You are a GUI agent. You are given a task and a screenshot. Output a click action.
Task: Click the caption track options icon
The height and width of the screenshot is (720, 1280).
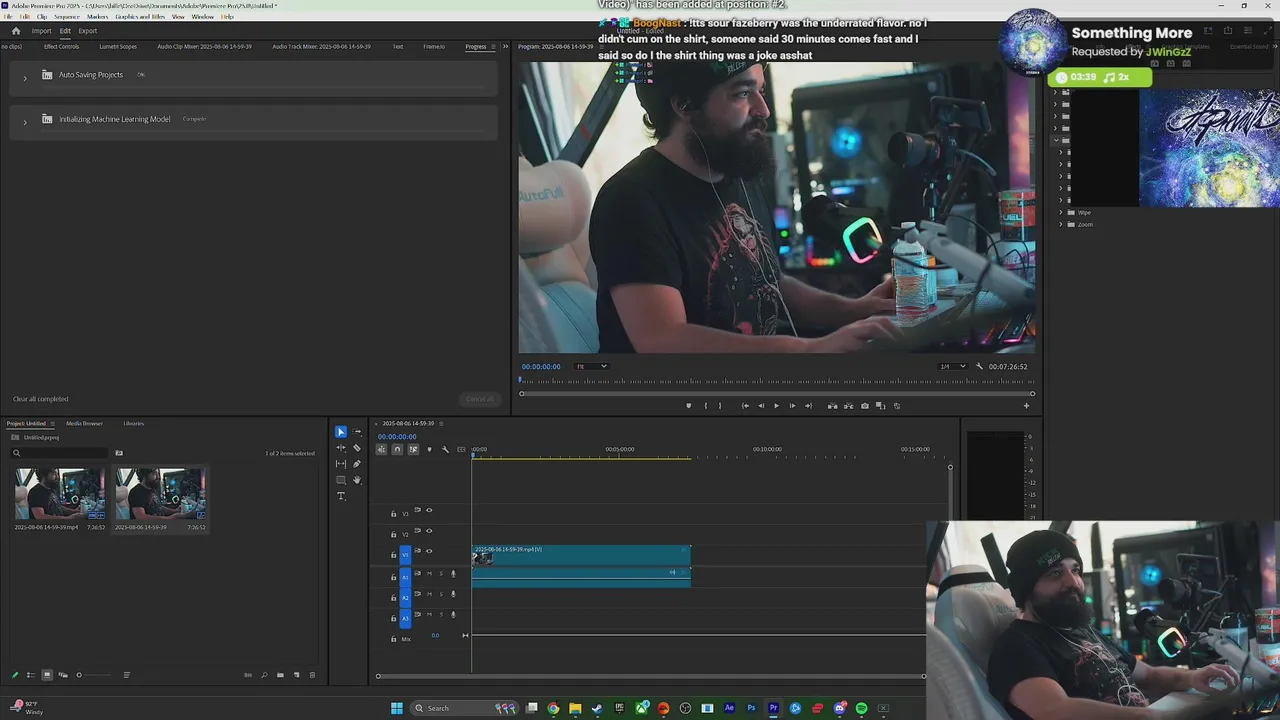[x=461, y=449]
